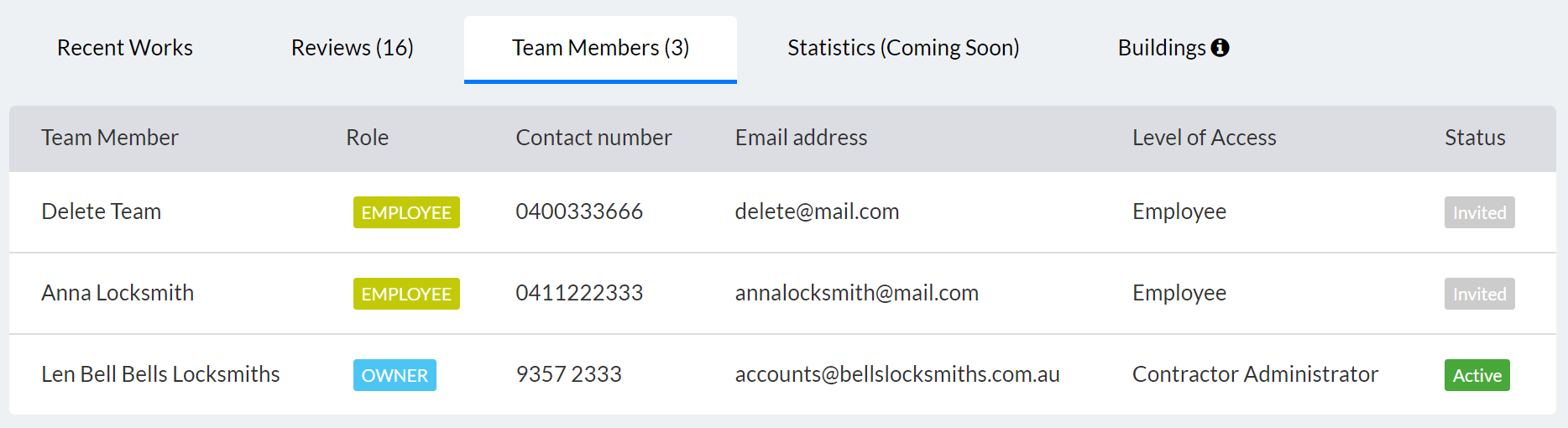Click the contact number 0400333666
1568x428 pixels.
click(x=579, y=211)
